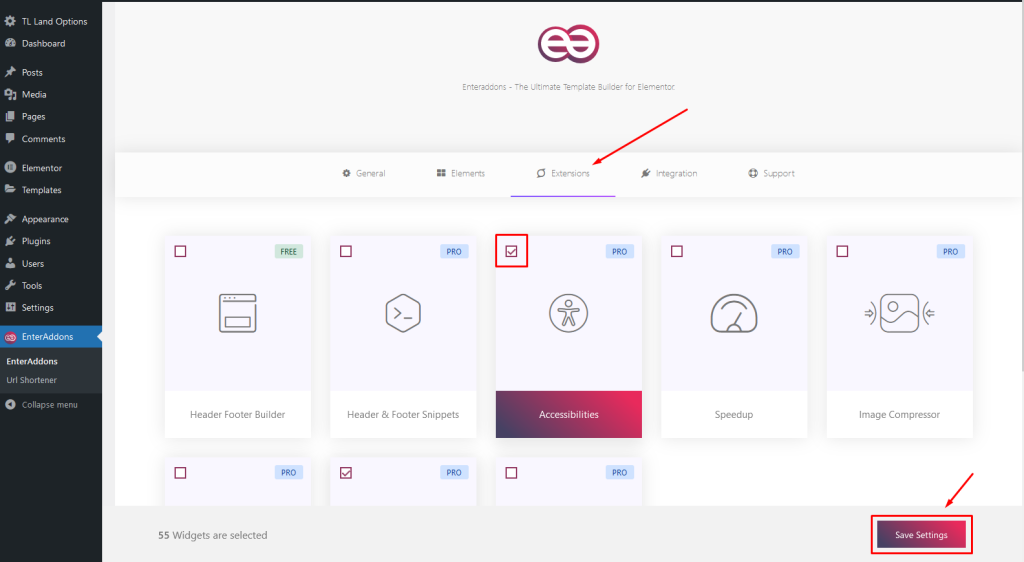Click the Speedup speedometer icon
This screenshot has height=562, width=1024.
[x=734, y=313]
